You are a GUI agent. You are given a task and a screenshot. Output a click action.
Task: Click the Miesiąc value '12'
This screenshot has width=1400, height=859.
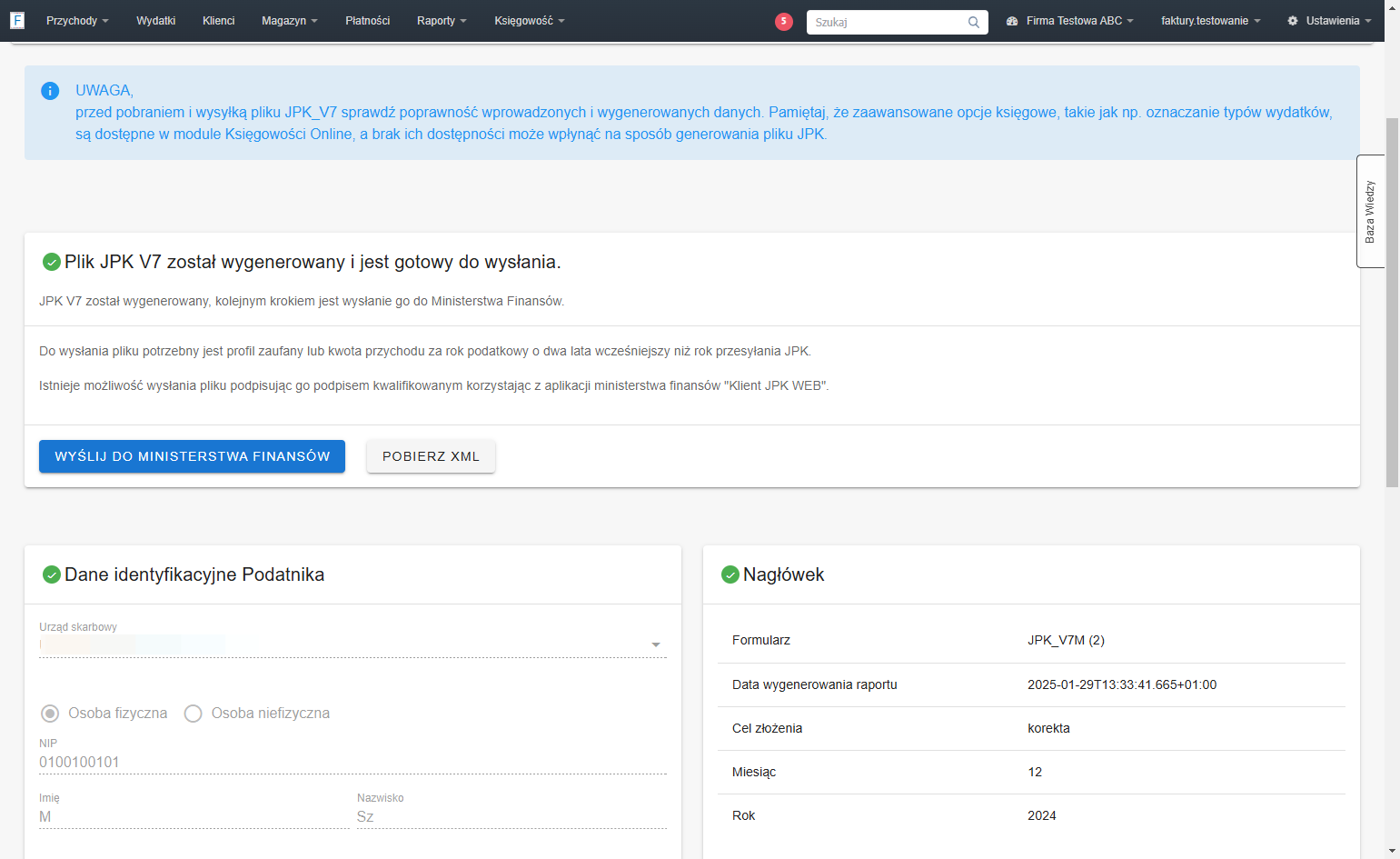click(1035, 772)
